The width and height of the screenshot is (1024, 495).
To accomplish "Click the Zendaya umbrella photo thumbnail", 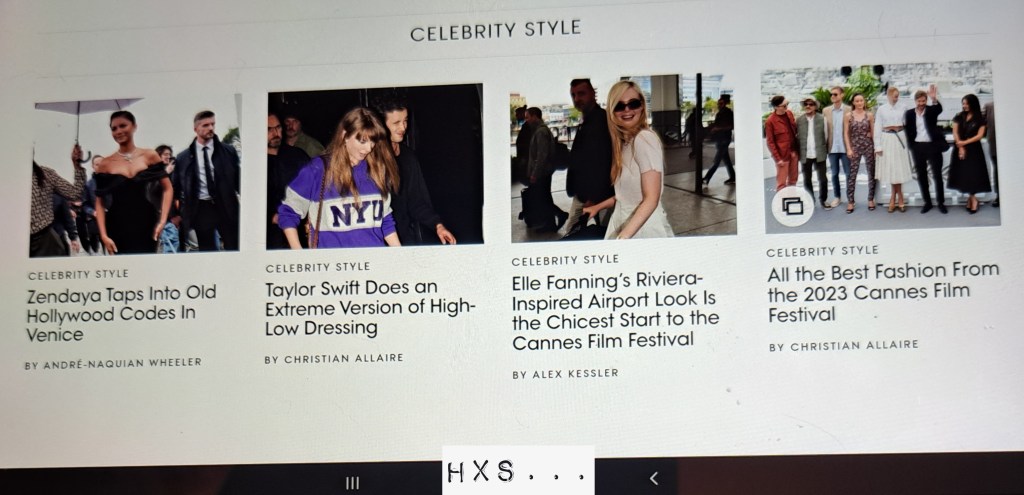I will click(x=135, y=174).
